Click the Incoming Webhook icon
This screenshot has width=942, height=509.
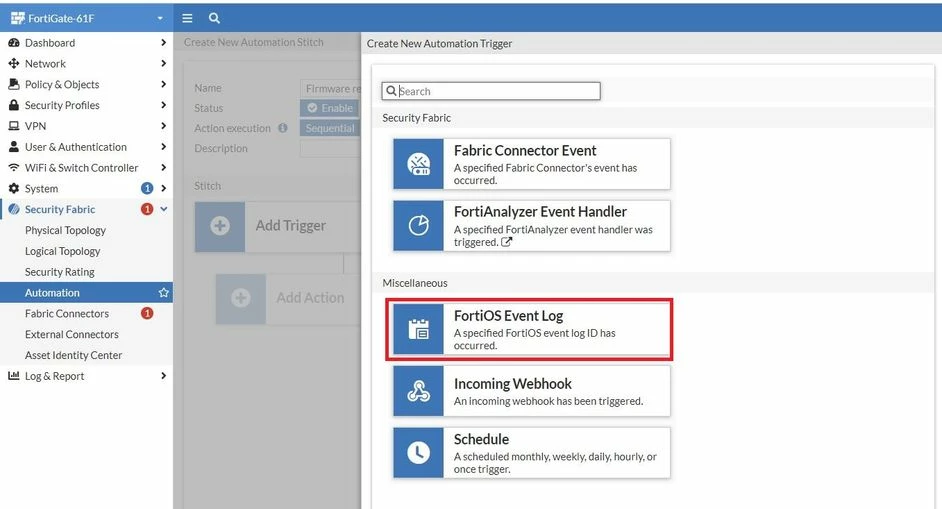pos(418,391)
